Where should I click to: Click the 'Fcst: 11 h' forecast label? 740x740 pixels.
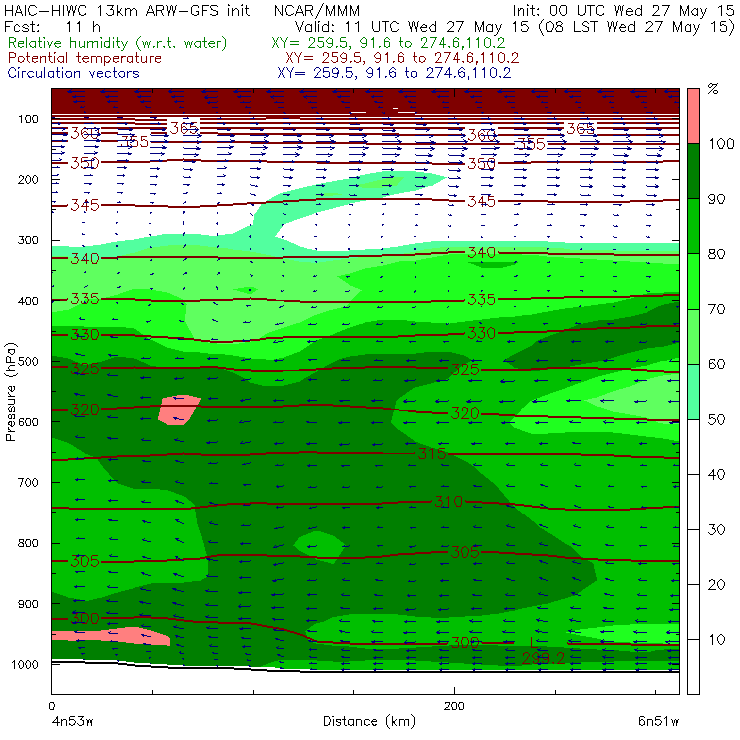[52, 27]
